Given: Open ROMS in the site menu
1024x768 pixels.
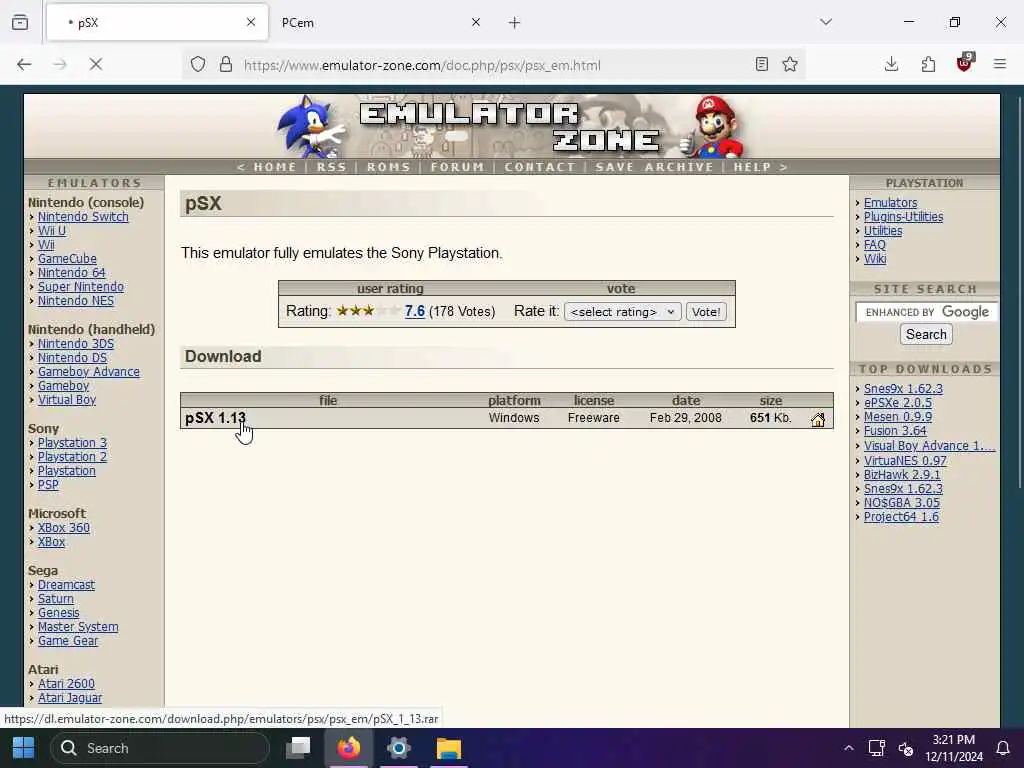Looking at the screenshot, I should pyautogui.click(x=389, y=167).
